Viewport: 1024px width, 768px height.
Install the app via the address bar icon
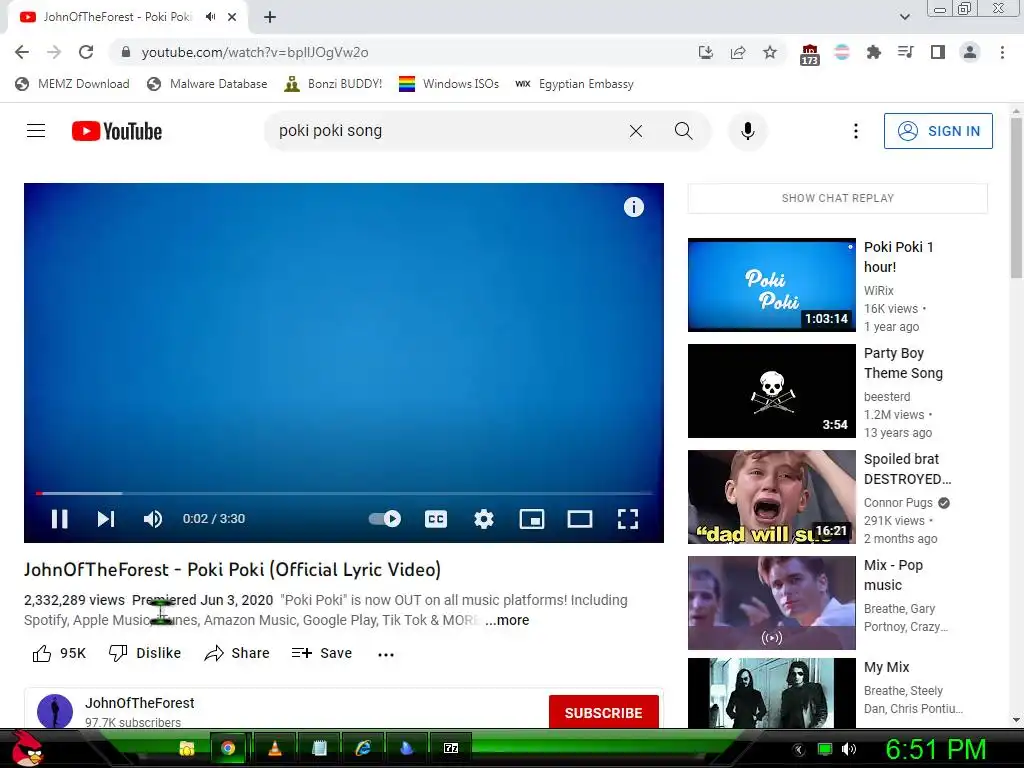click(x=705, y=52)
